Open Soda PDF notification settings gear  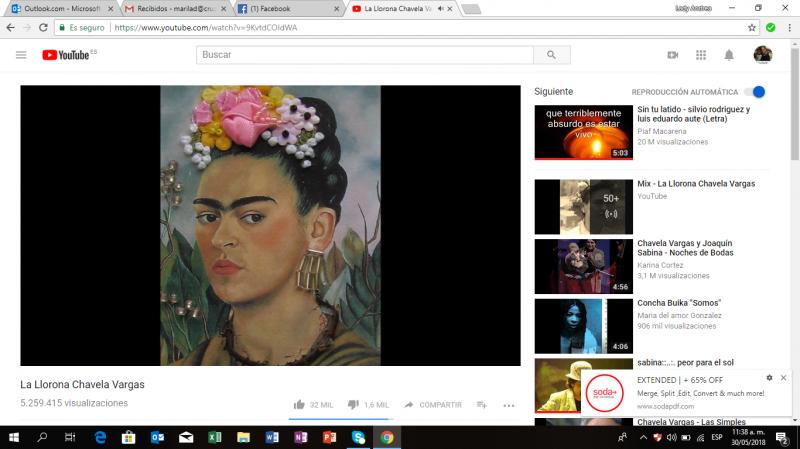pyautogui.click(x=769, y=378)
